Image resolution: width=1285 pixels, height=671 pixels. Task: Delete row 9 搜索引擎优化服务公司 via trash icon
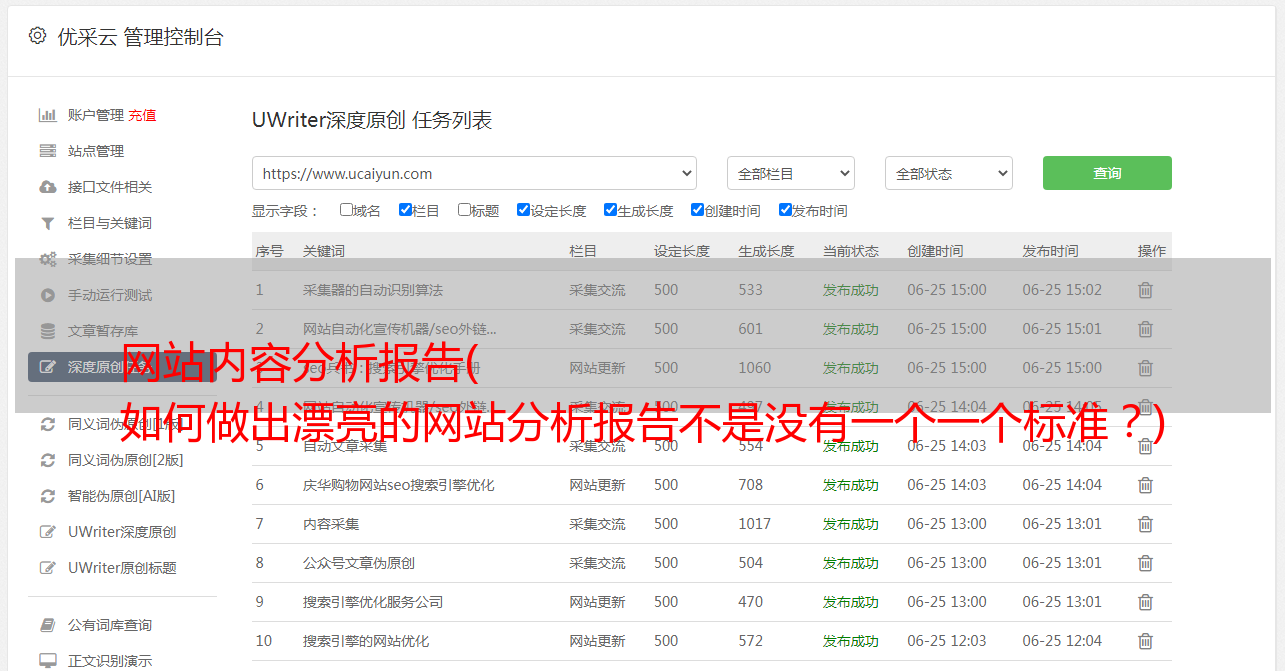pos(1146,602)
